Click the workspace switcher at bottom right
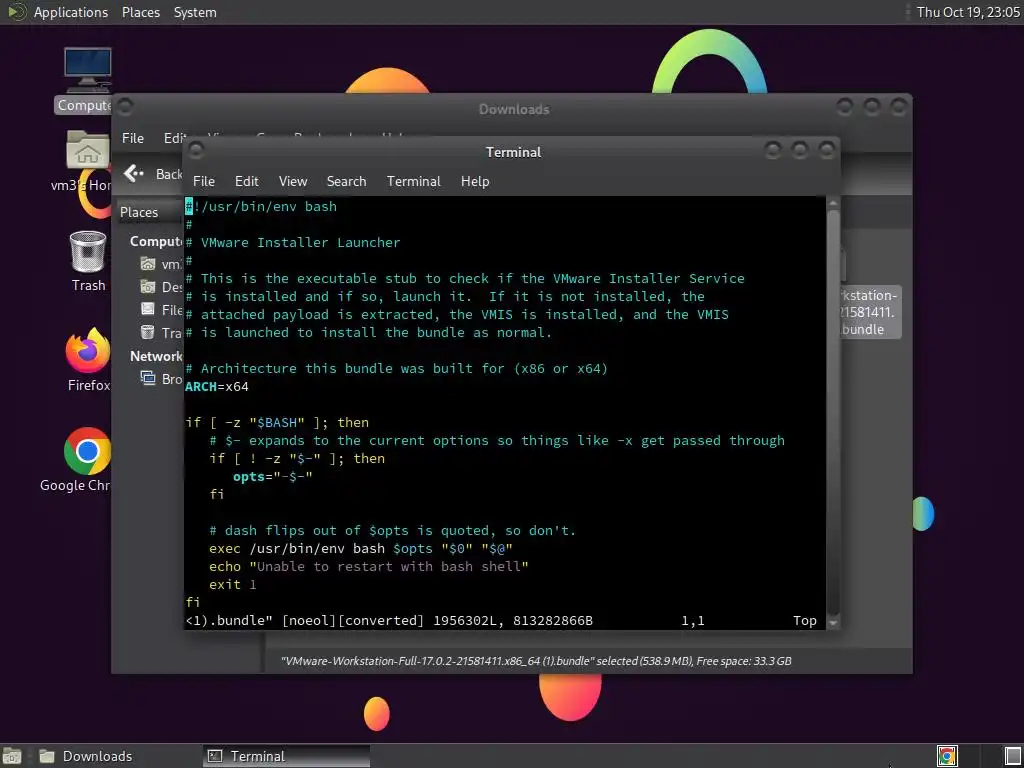Screen dimensions: 1024x768 pyautogui.click(x=1012, y=756)
